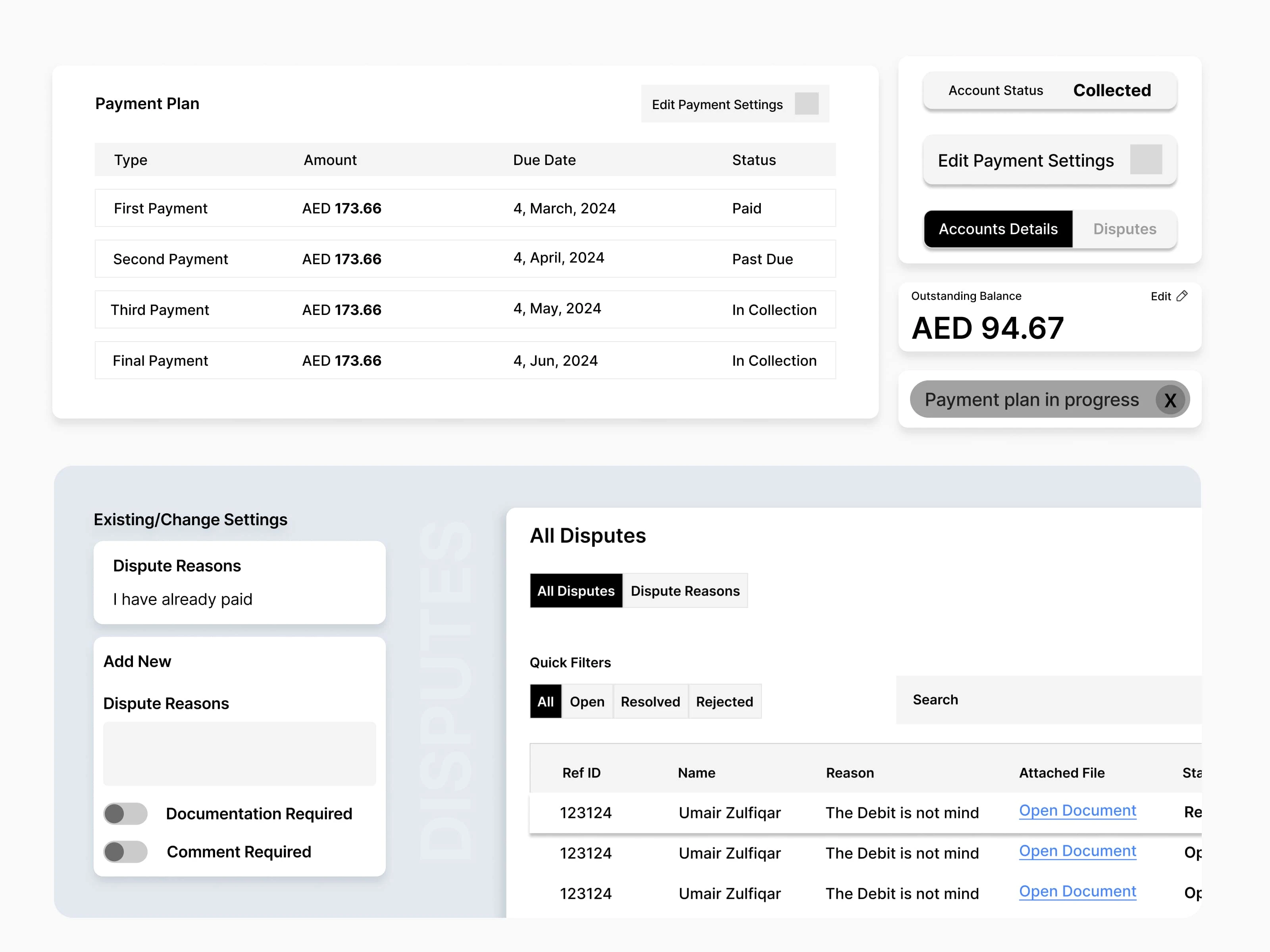Switch to the Disputes tab
Viewport: 1270px width, 952px height.
point(1124,229)
